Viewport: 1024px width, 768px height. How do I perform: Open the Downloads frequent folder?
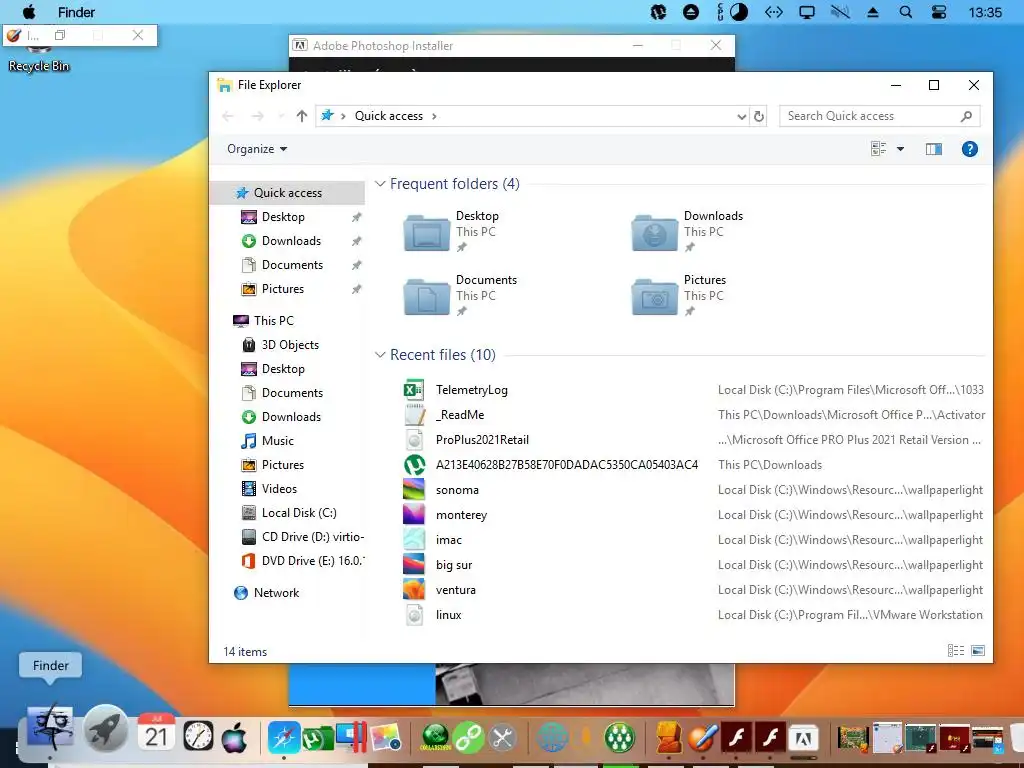click(x=687, y=232)
